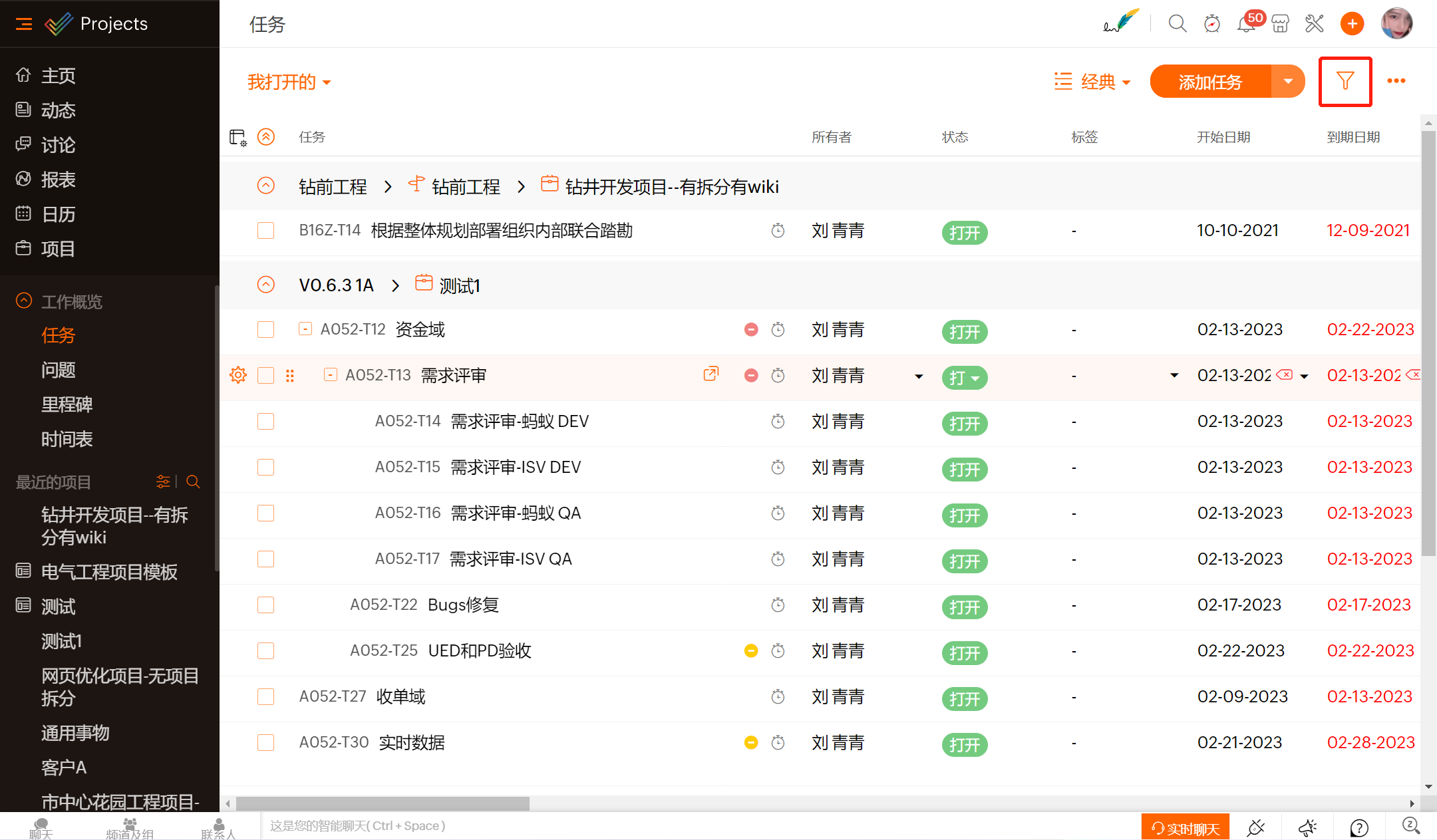This screenshot has width=1437, height=840.
Task: Click the horizontal scrollbar thumb
Action: [x=383, y=803]
